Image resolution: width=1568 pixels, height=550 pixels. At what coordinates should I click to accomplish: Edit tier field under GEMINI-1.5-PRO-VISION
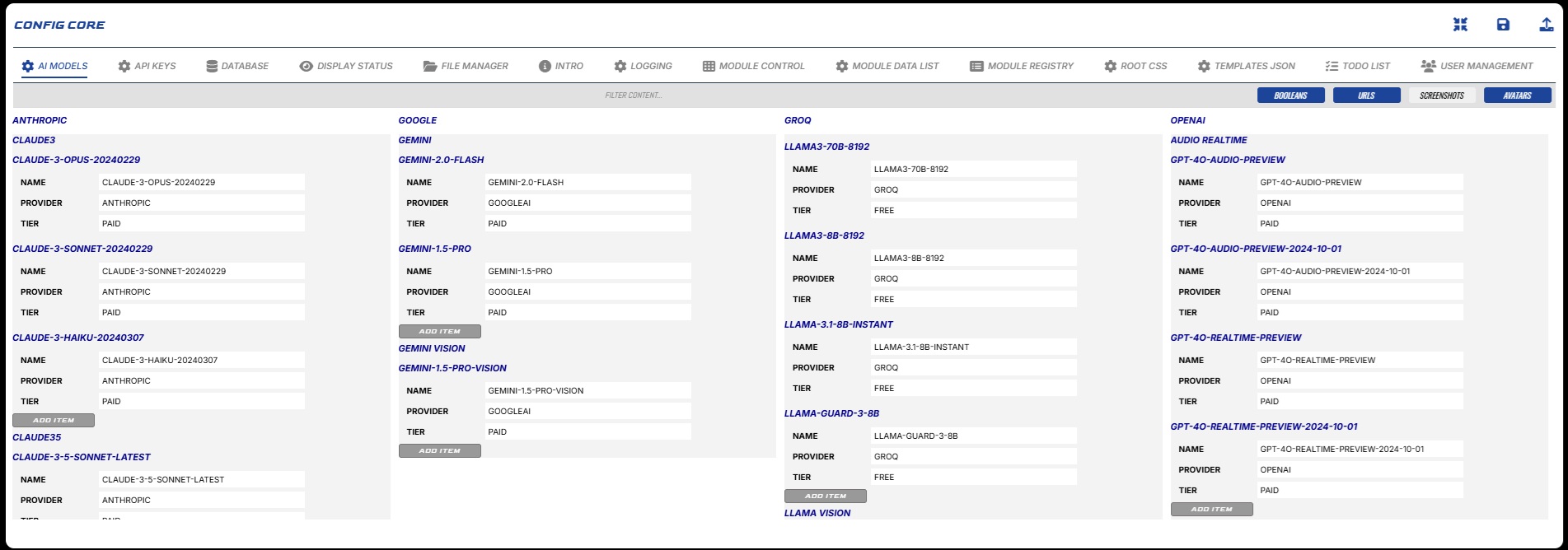[587, 431]
